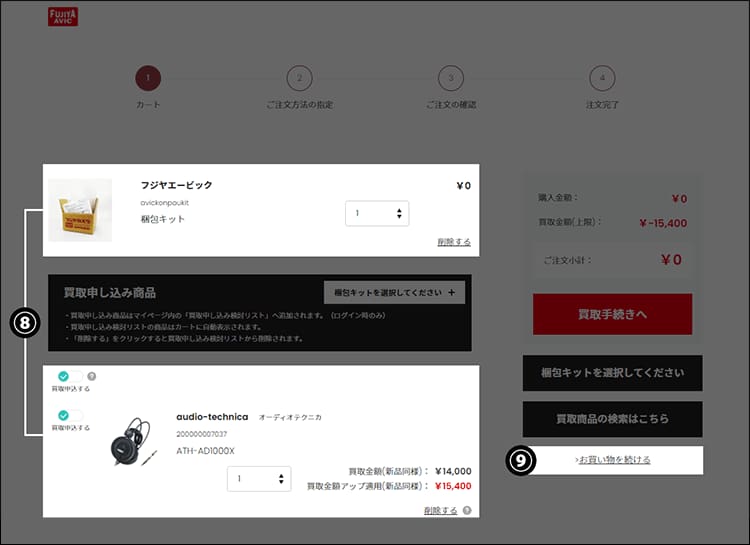The width and height of the screenshot is (750, 545).
Task: Select step 4 注文完了 circle
Action: (602, 78)
